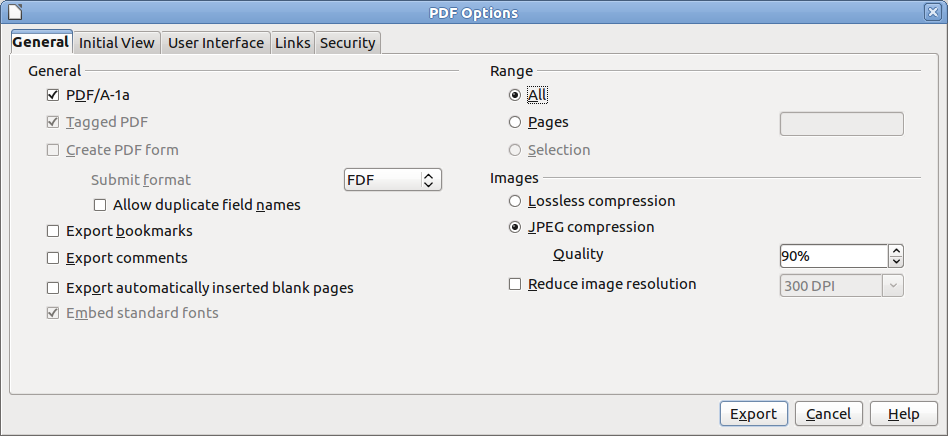This screenshot has width=948, height=436.
Task: Open the Security tab
Action: [348, 43]
